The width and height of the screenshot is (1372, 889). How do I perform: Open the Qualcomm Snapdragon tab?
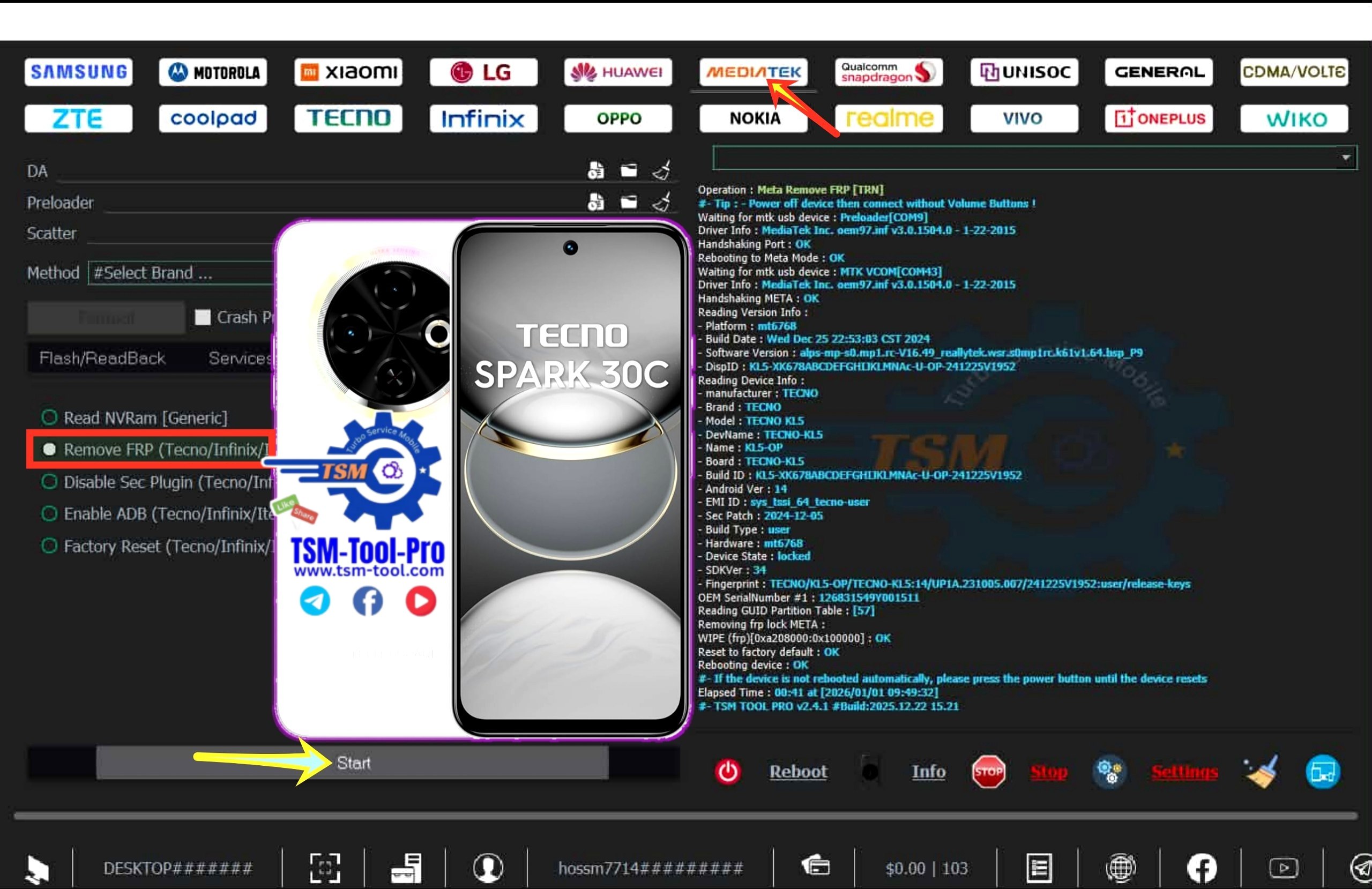pyautogui.click(x=889, y=72)
